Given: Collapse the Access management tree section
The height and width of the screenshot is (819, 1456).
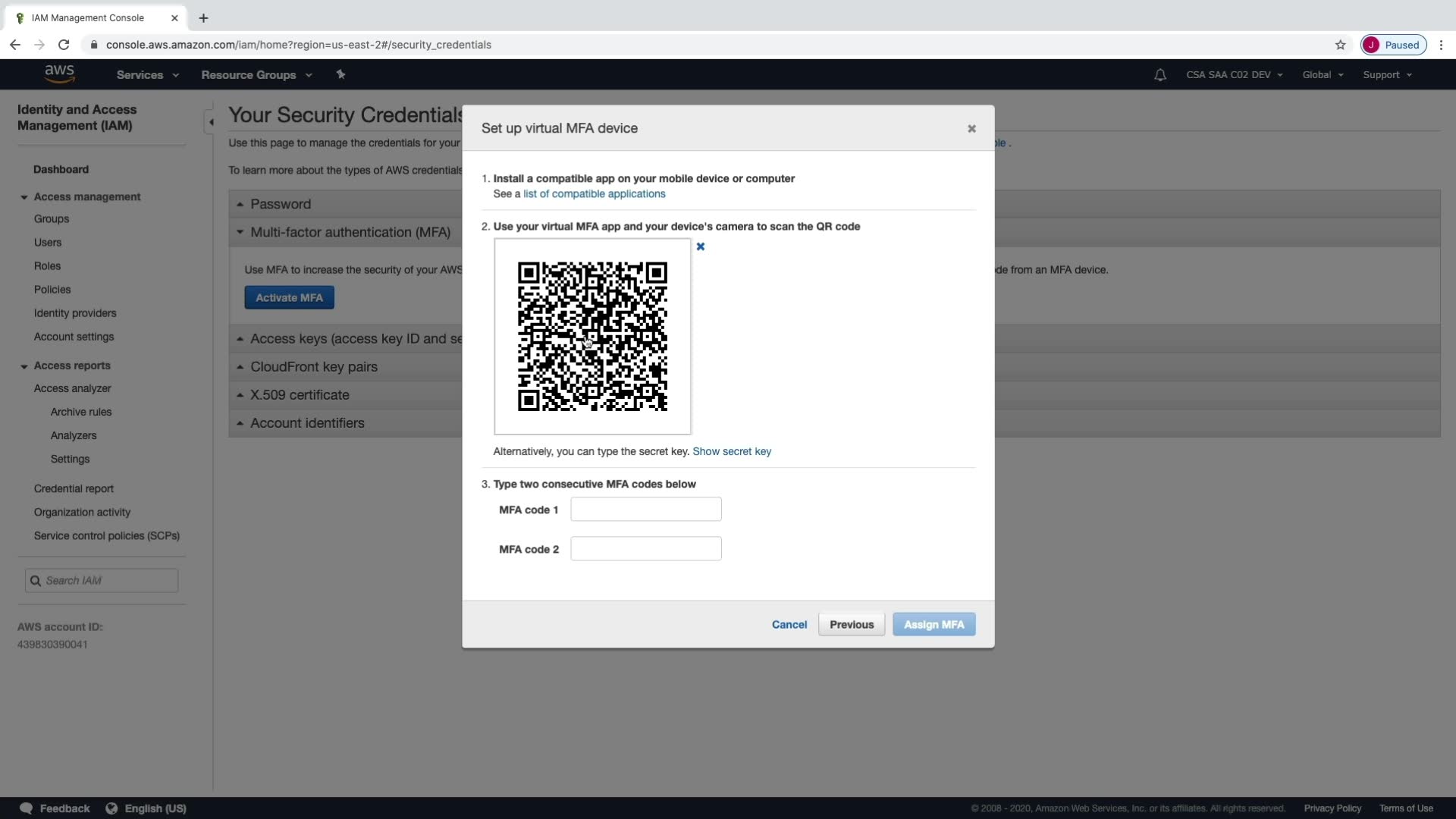Looking at the screenshot, I should (24, 197).
